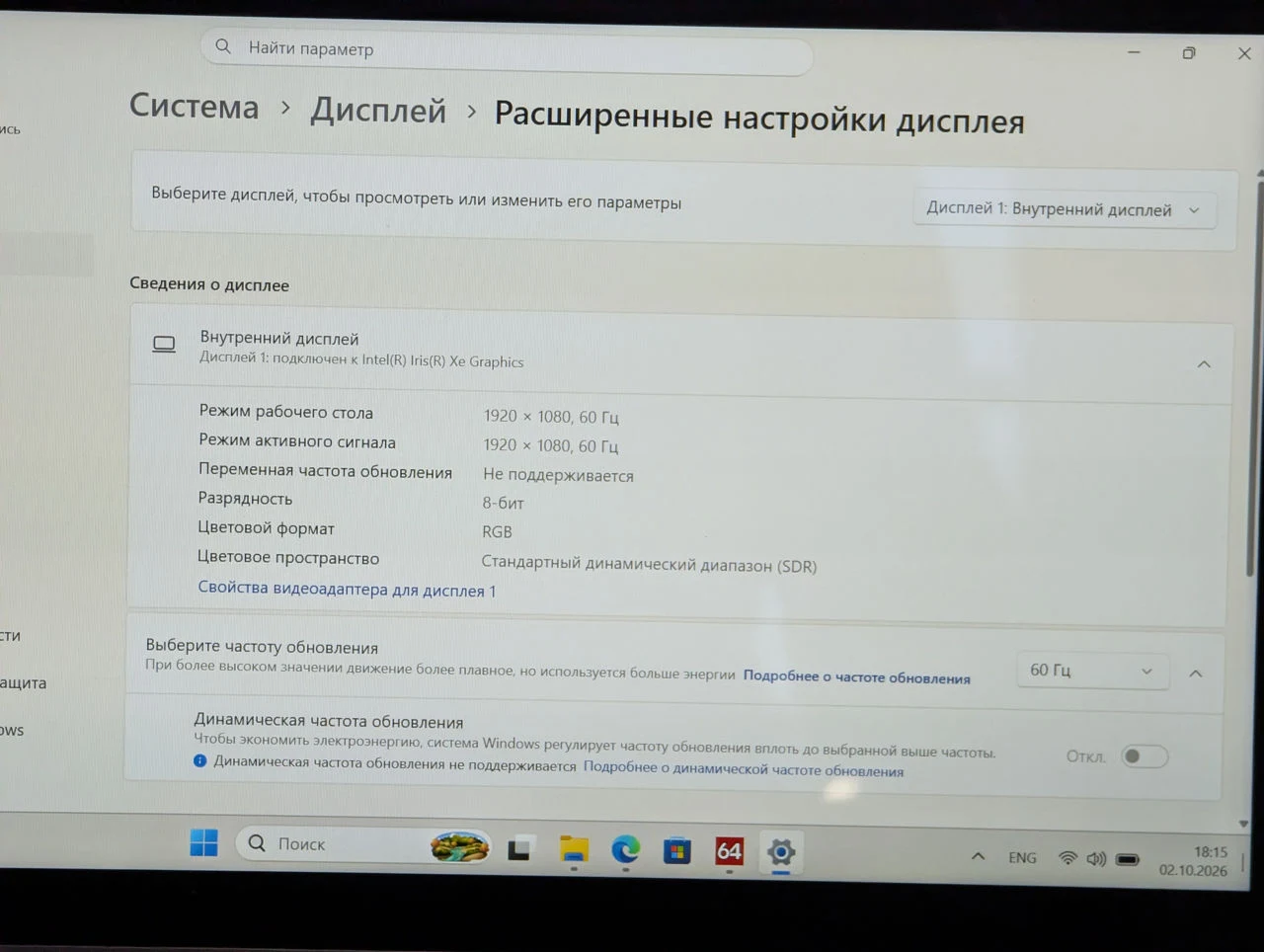Viewport: 1264px width, 952px height.
Task: Toggle the Динамическая частота обновления switch
Action: (1145, 756)
